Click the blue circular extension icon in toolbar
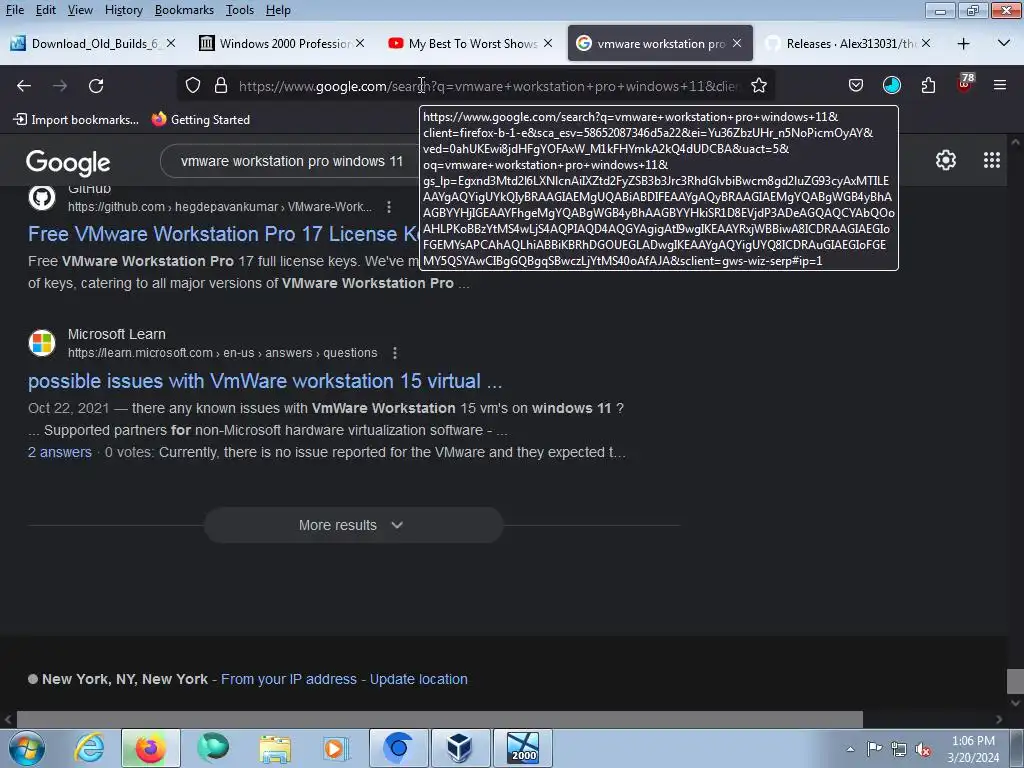The height and width of the screenshot is (768, 1024). click(891, 86)
